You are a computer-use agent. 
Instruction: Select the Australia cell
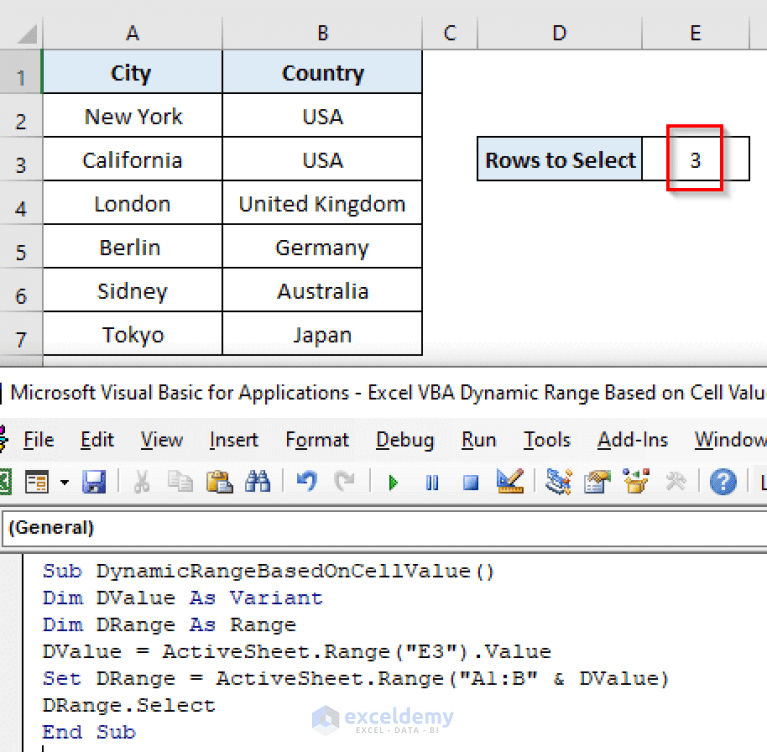[x=322, y=290]
